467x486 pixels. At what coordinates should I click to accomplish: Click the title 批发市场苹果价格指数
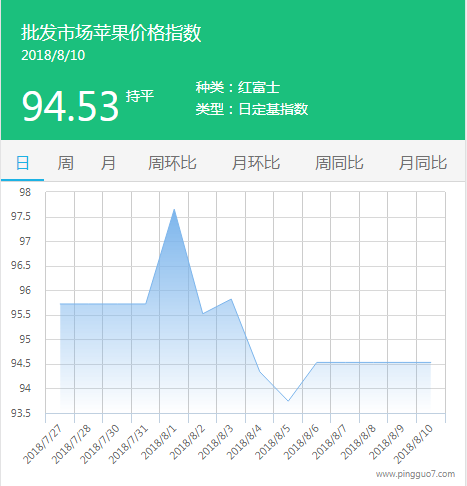pyautogui.click(x=111, y=33)
